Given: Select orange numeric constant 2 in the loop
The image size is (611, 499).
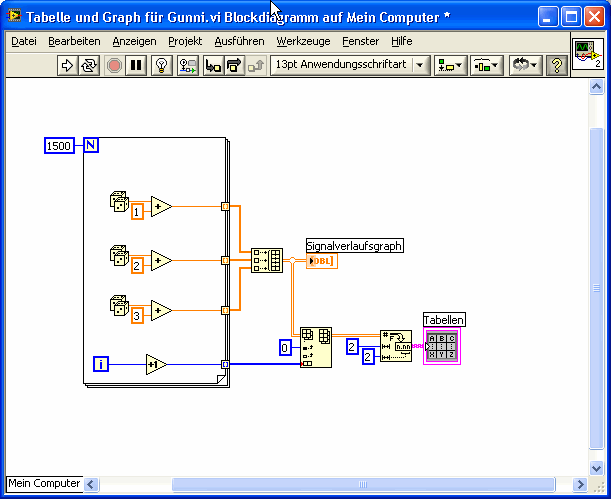Looking at the screenshot, I should coord(137,265).
